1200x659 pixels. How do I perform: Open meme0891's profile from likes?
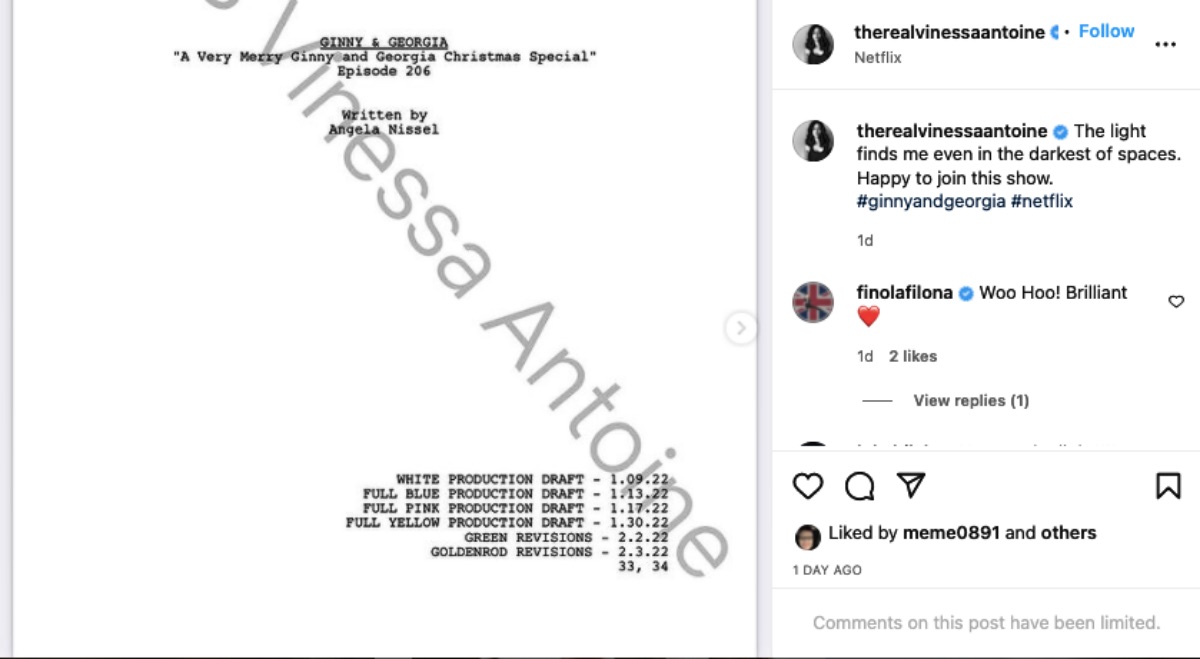pyautogui.click(x=951, y=533)
